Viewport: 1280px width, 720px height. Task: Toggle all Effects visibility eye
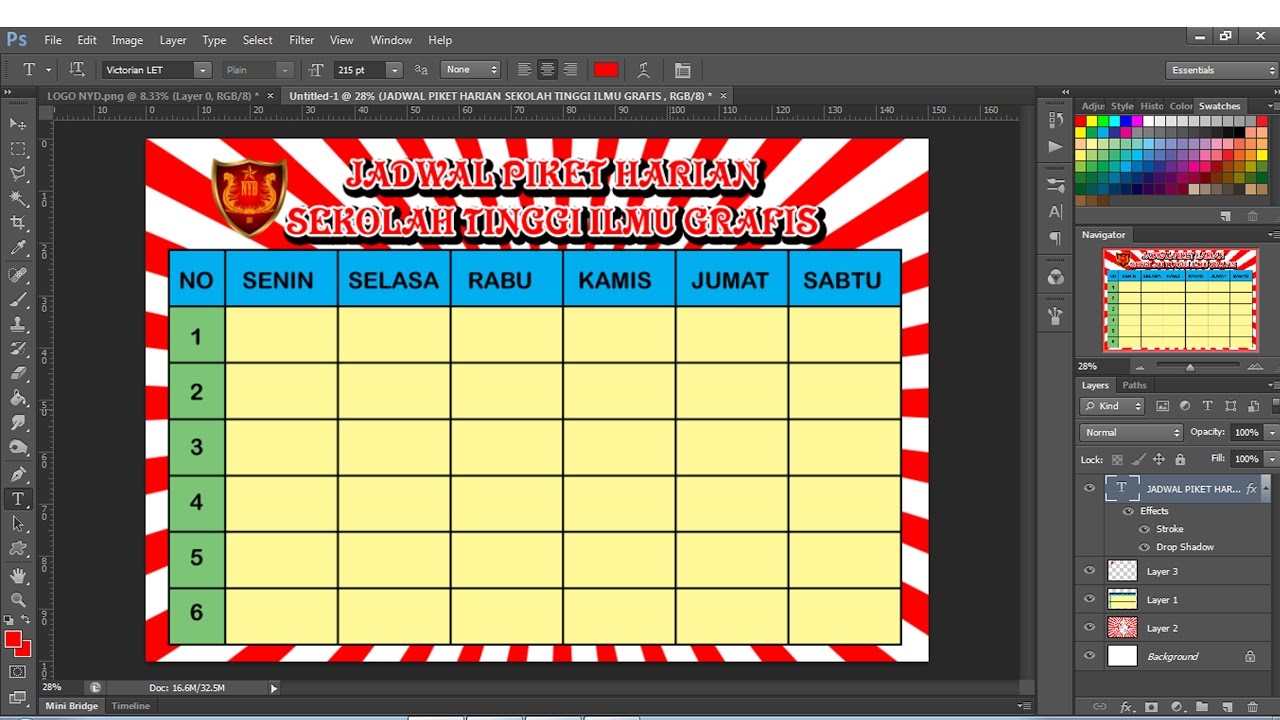tap(1128, 511)
